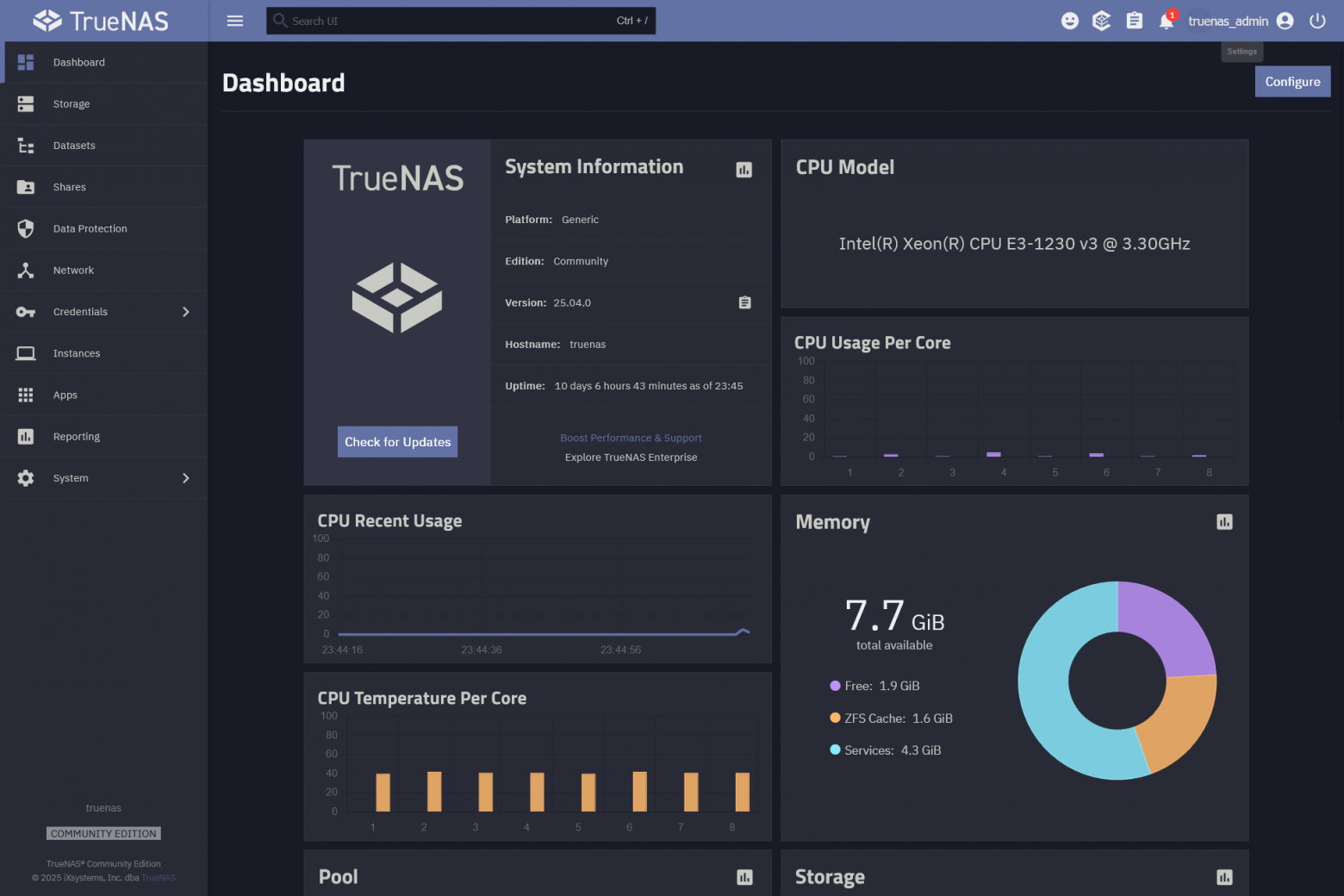Toggle the sidebar hamburger menu
Image resolution: width=1344 pixels, height=896 pixels.
(234, 20)
